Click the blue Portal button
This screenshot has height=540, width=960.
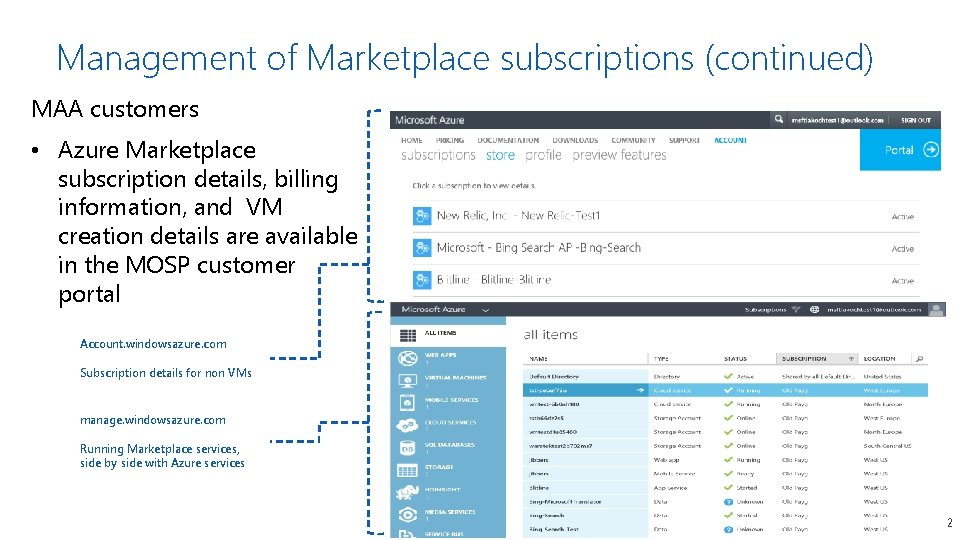point(900,150)
